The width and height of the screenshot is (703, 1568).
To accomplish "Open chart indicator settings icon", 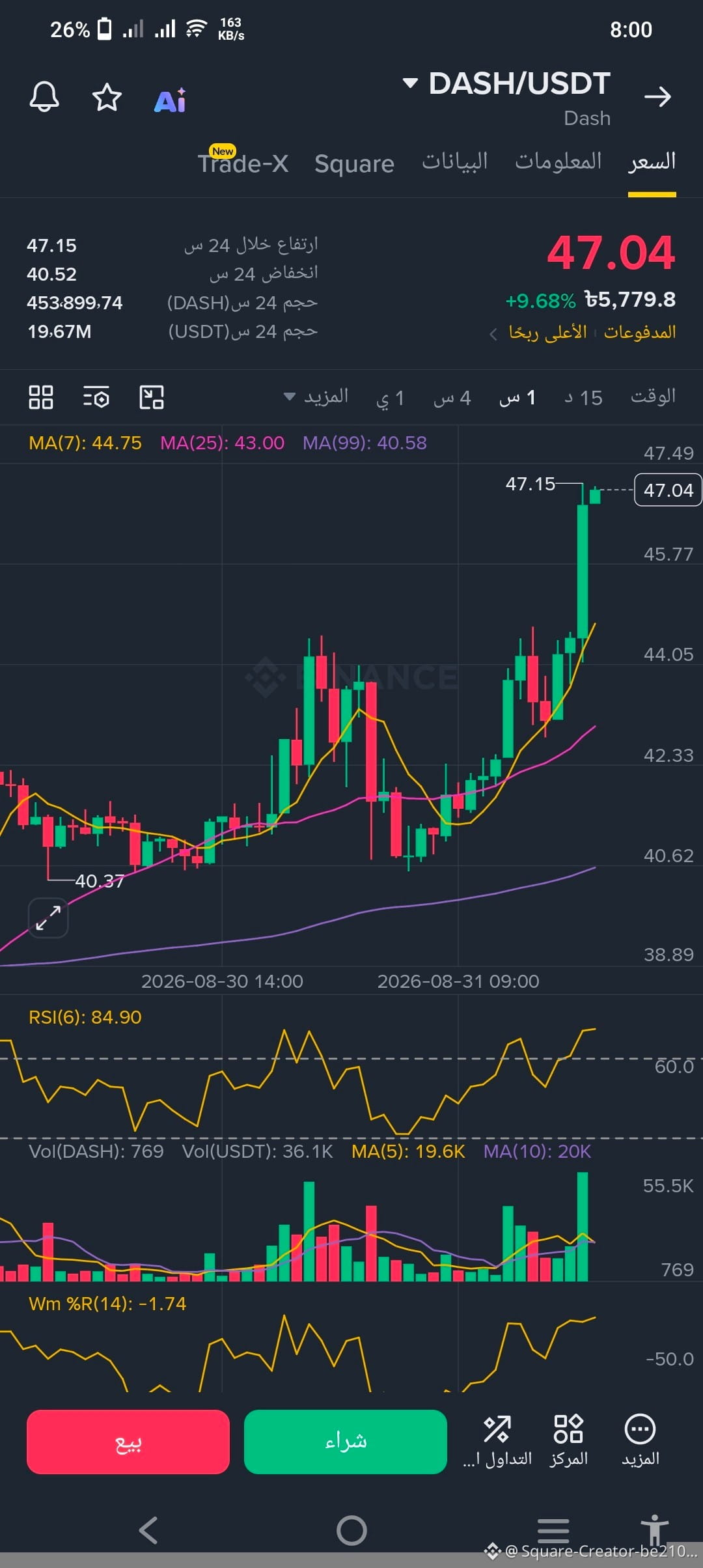I will 96,397.
